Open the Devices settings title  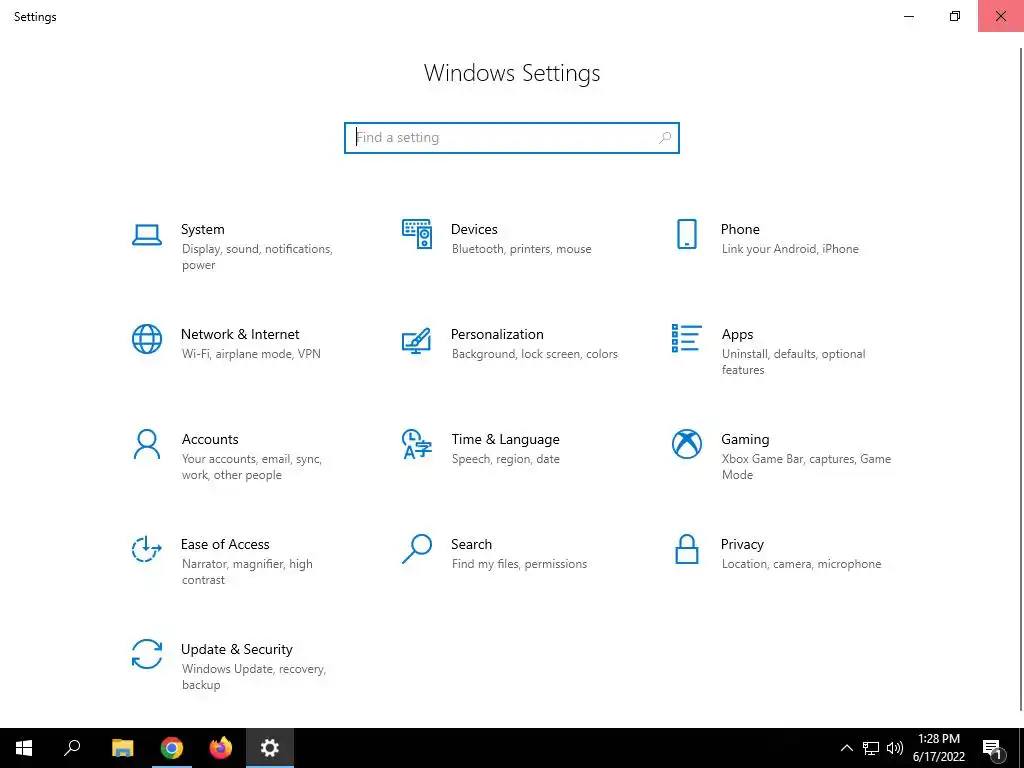click(x=474, y=229)
